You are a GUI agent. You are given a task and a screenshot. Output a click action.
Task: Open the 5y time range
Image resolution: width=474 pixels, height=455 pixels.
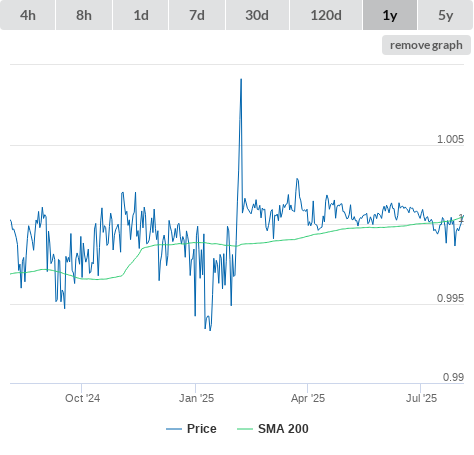pyautogui.click(x=446, y=15)
